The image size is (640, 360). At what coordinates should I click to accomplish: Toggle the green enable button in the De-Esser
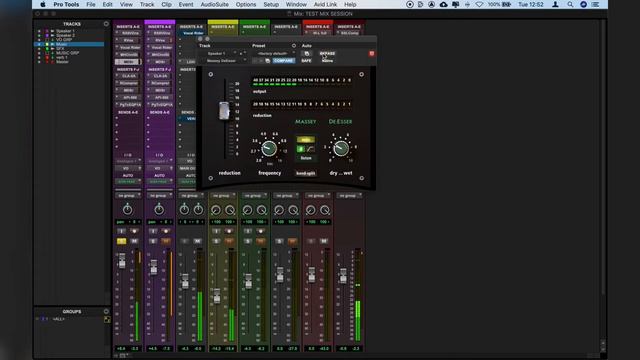[301, 149]
